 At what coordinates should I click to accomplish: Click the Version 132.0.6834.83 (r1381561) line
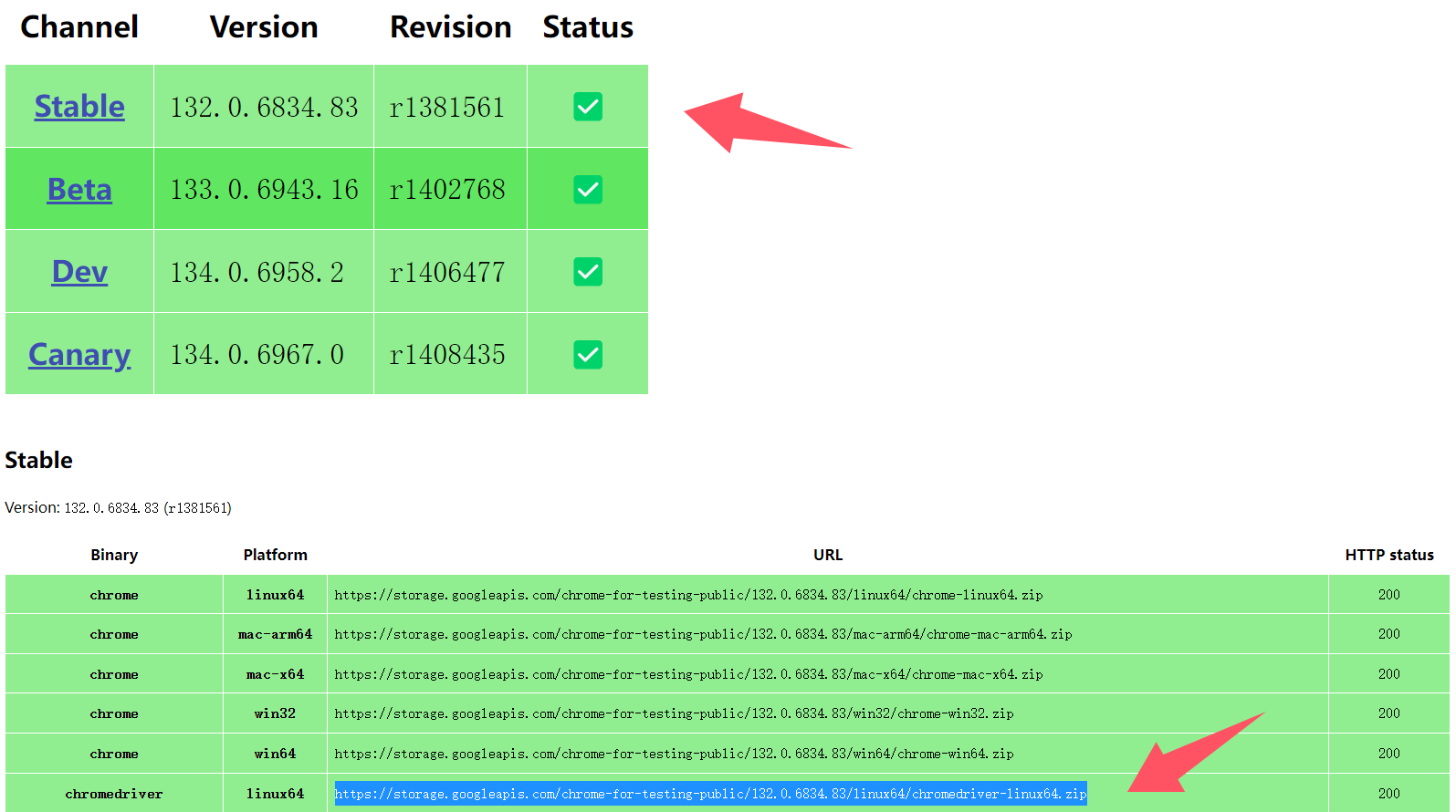click(118, 507)
